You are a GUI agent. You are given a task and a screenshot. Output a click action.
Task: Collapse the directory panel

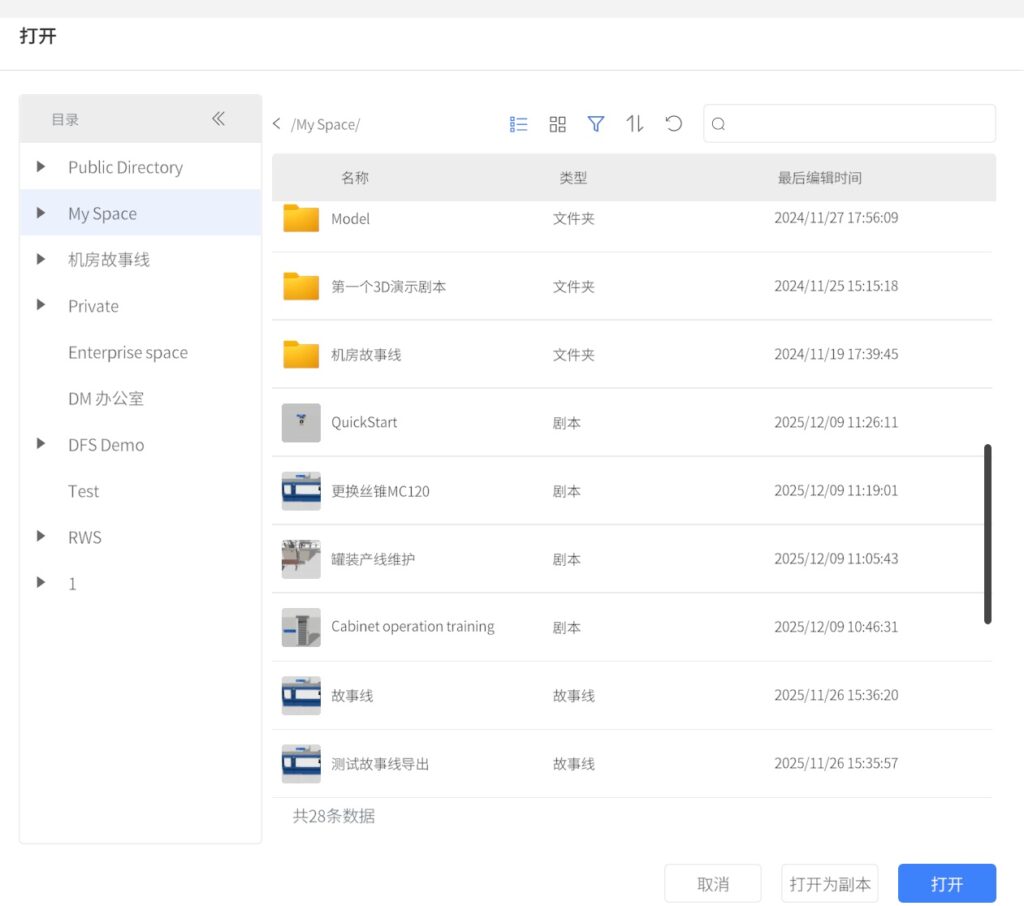click(218, 119)
